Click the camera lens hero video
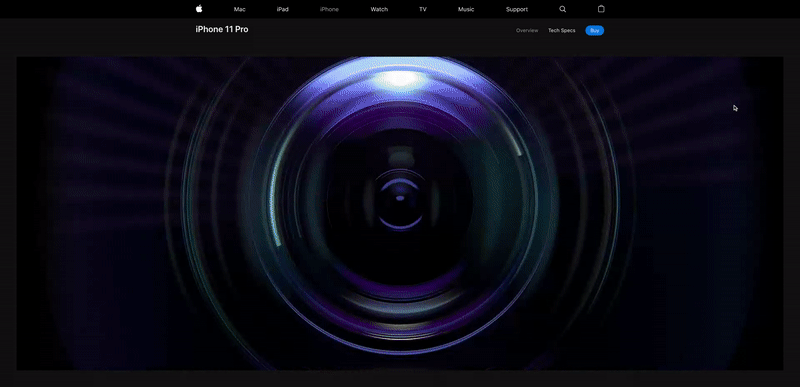 pyautogui.click(x=400, y=213)
